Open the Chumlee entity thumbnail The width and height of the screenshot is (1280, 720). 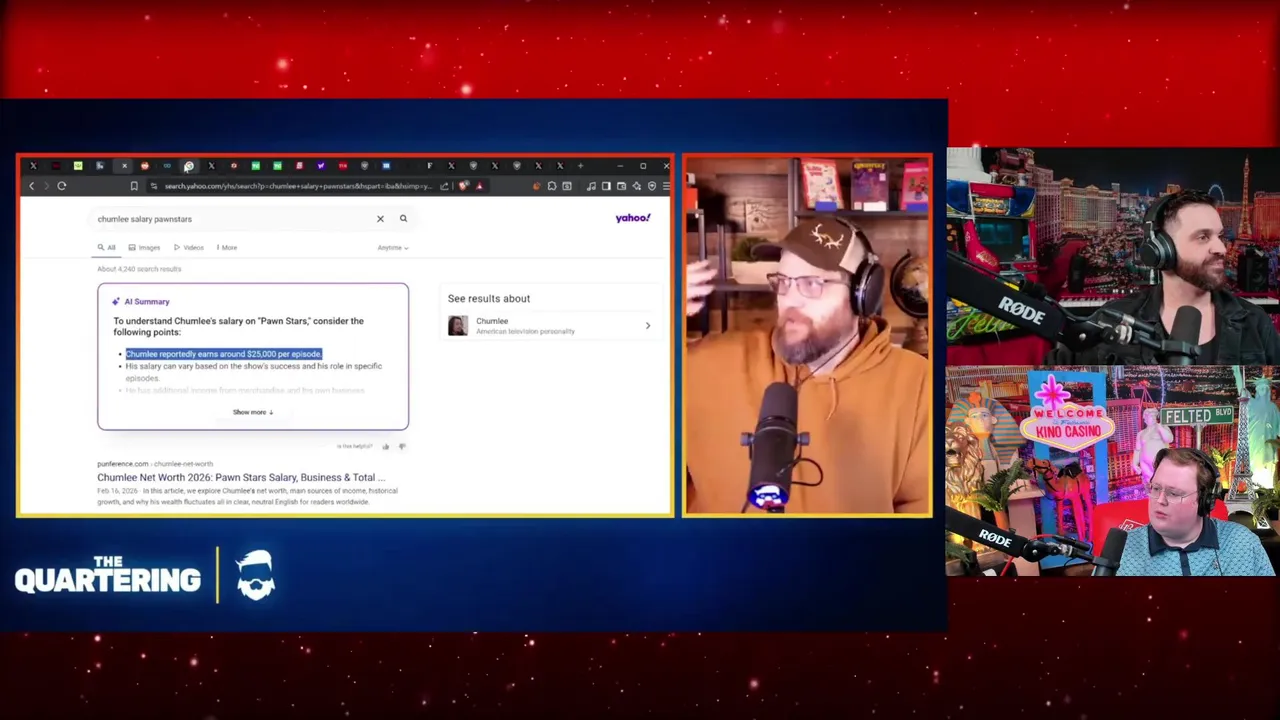click(x=458, y=326)
